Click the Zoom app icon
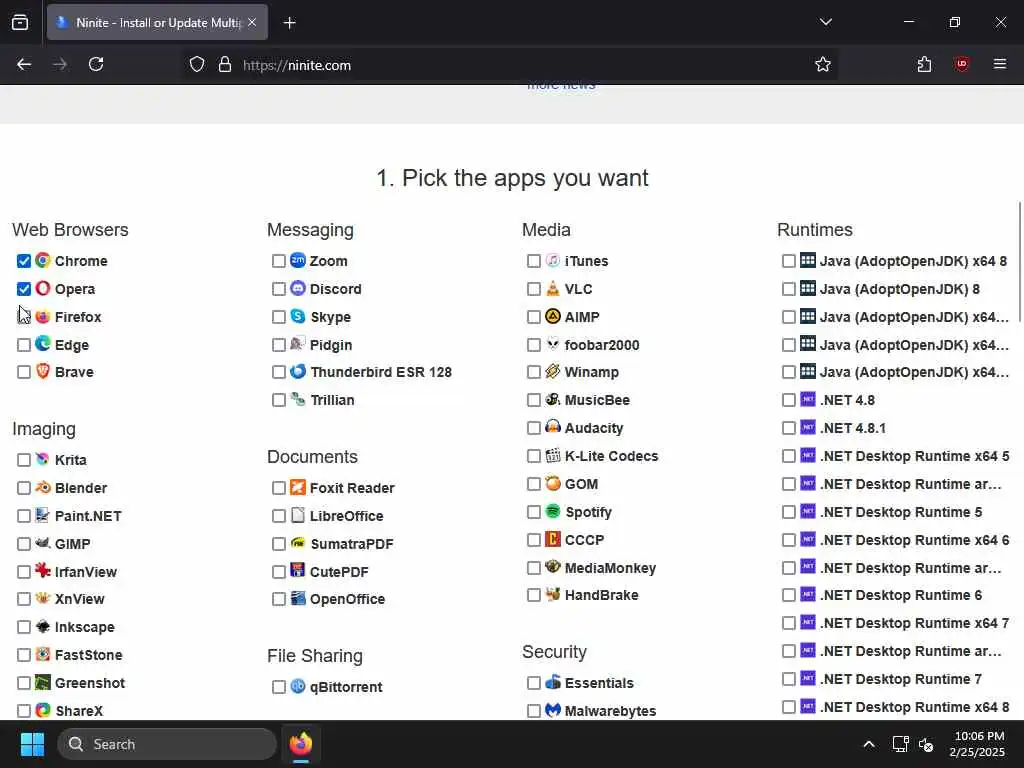1024x768 pixels. [x=298, y=260]
